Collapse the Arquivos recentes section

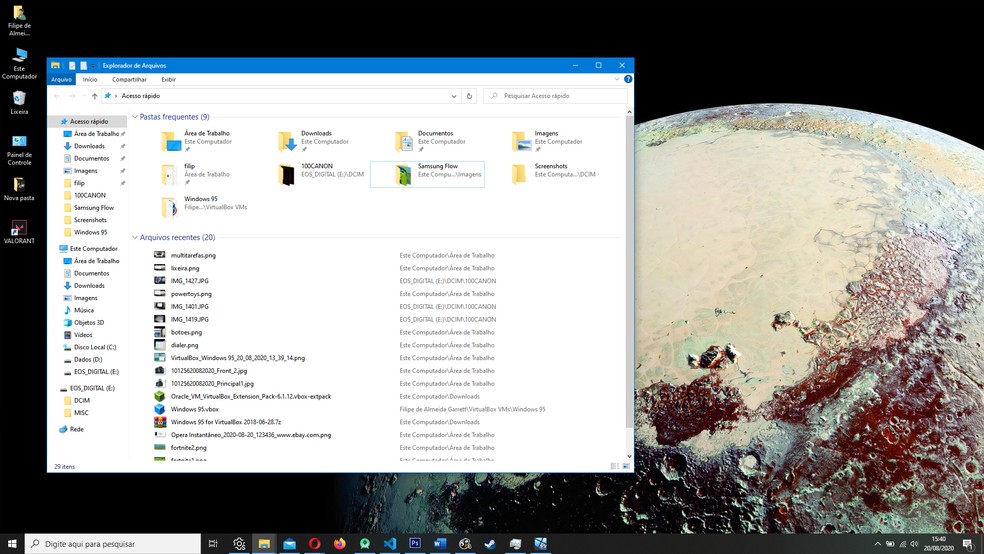[135, 237]
